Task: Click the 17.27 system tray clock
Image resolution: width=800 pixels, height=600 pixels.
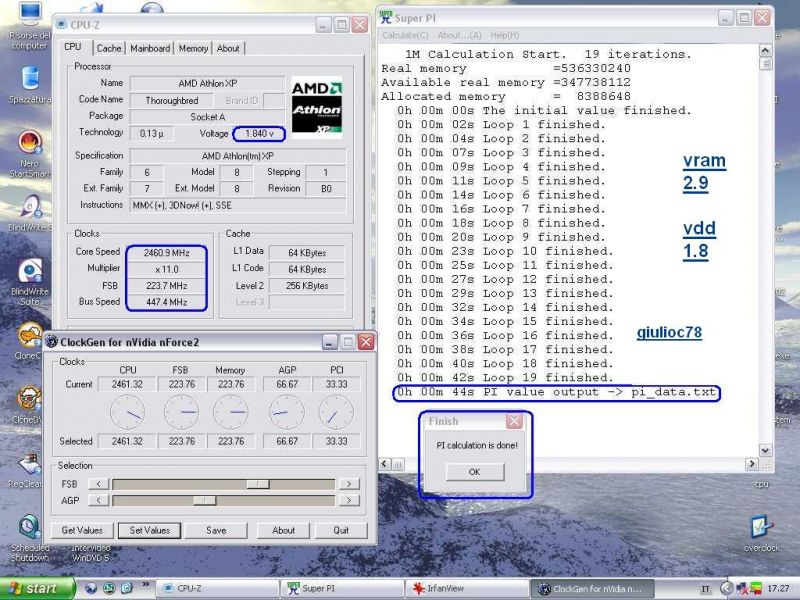Action: (x=778, y=588)
